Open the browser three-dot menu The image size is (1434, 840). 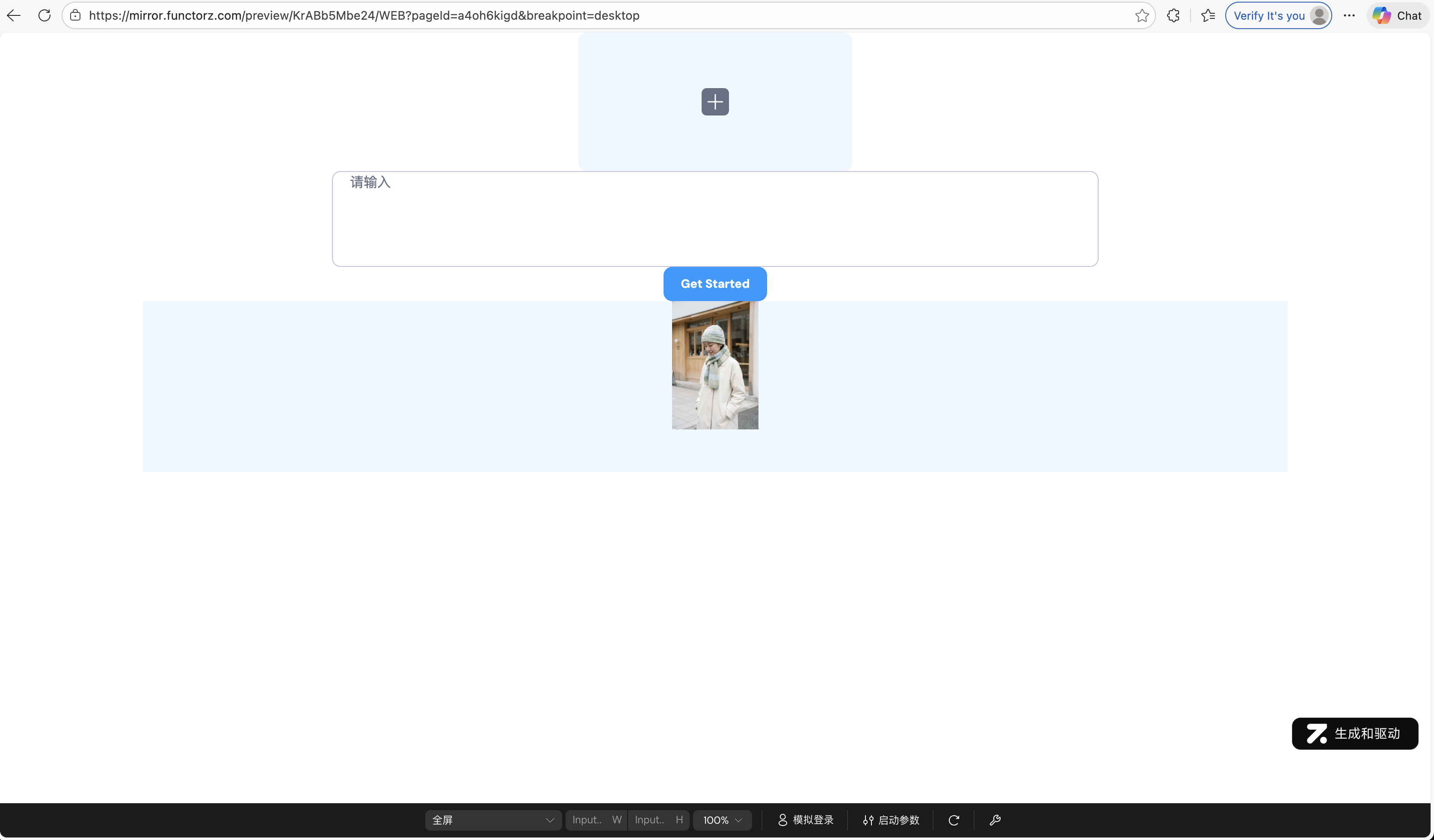coord(1348,15)
